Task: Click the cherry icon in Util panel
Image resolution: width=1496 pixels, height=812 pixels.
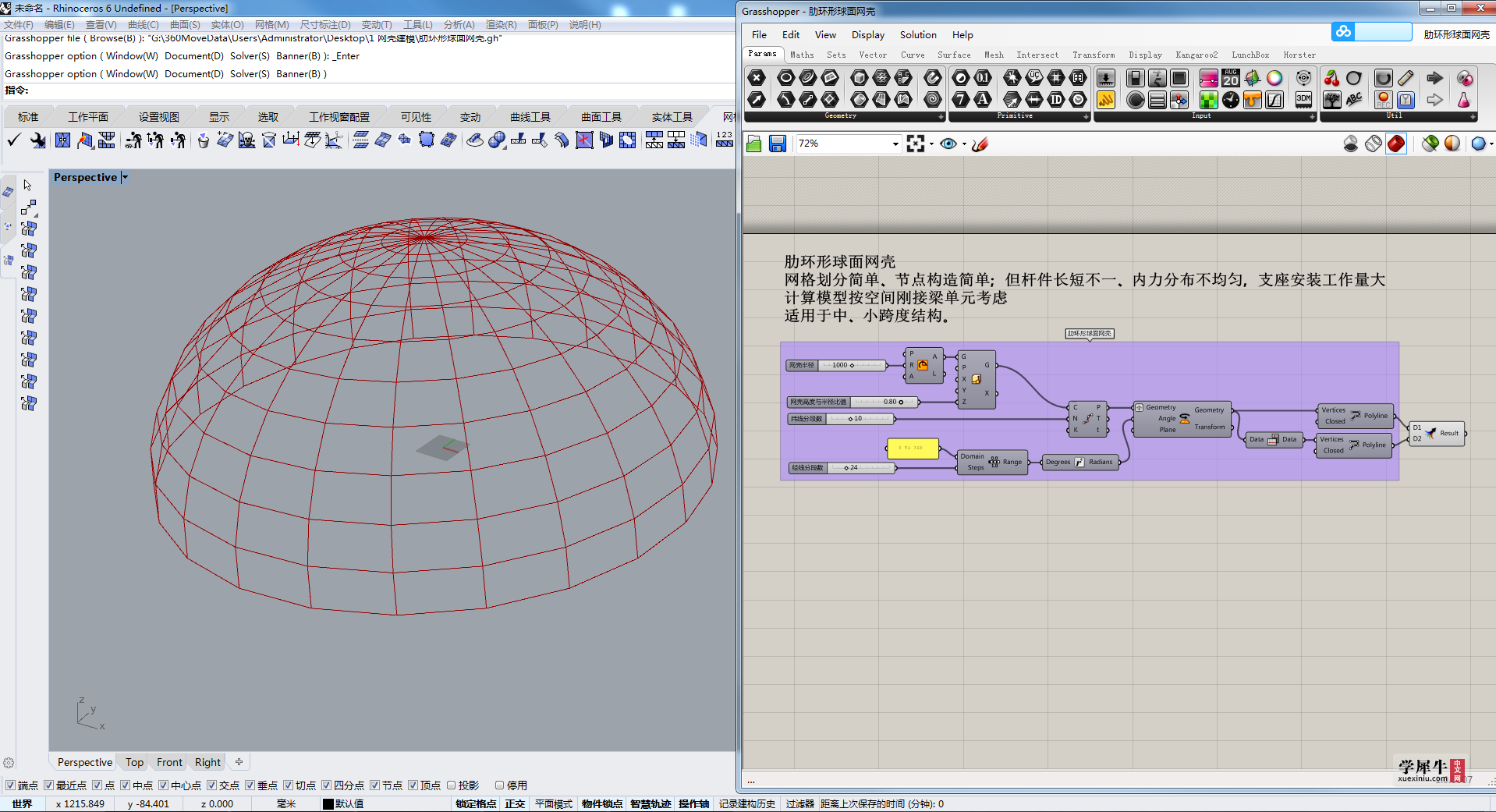Action: coord(1332,78)
